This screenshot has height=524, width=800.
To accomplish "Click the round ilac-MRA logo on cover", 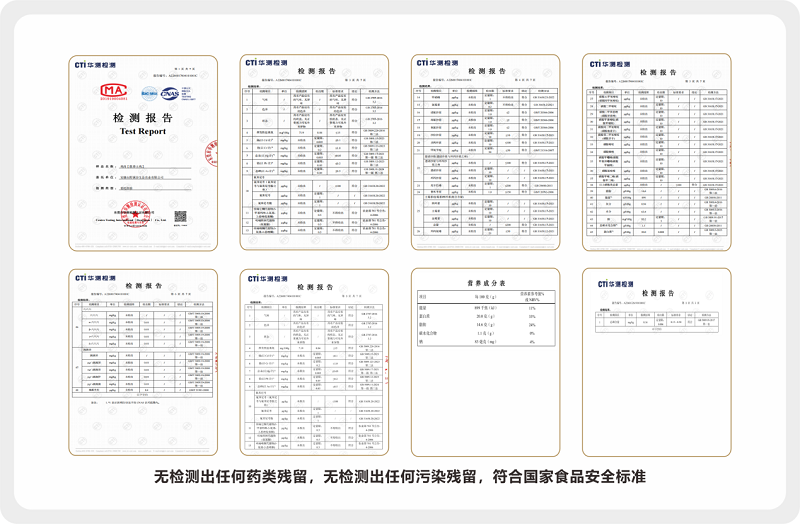I will tap(149, 93).
